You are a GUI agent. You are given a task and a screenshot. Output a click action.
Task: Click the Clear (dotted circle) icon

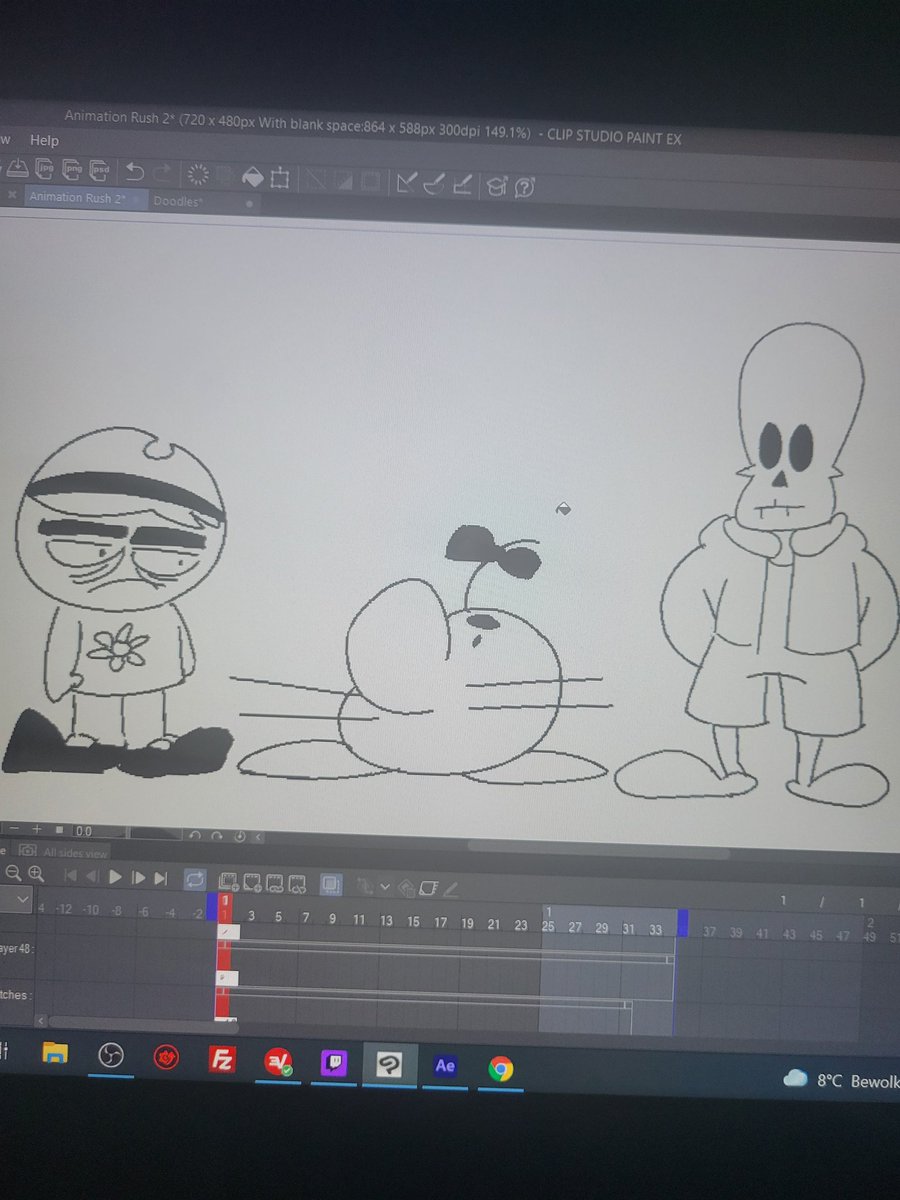pyautogui.click(x=198, y=175)
